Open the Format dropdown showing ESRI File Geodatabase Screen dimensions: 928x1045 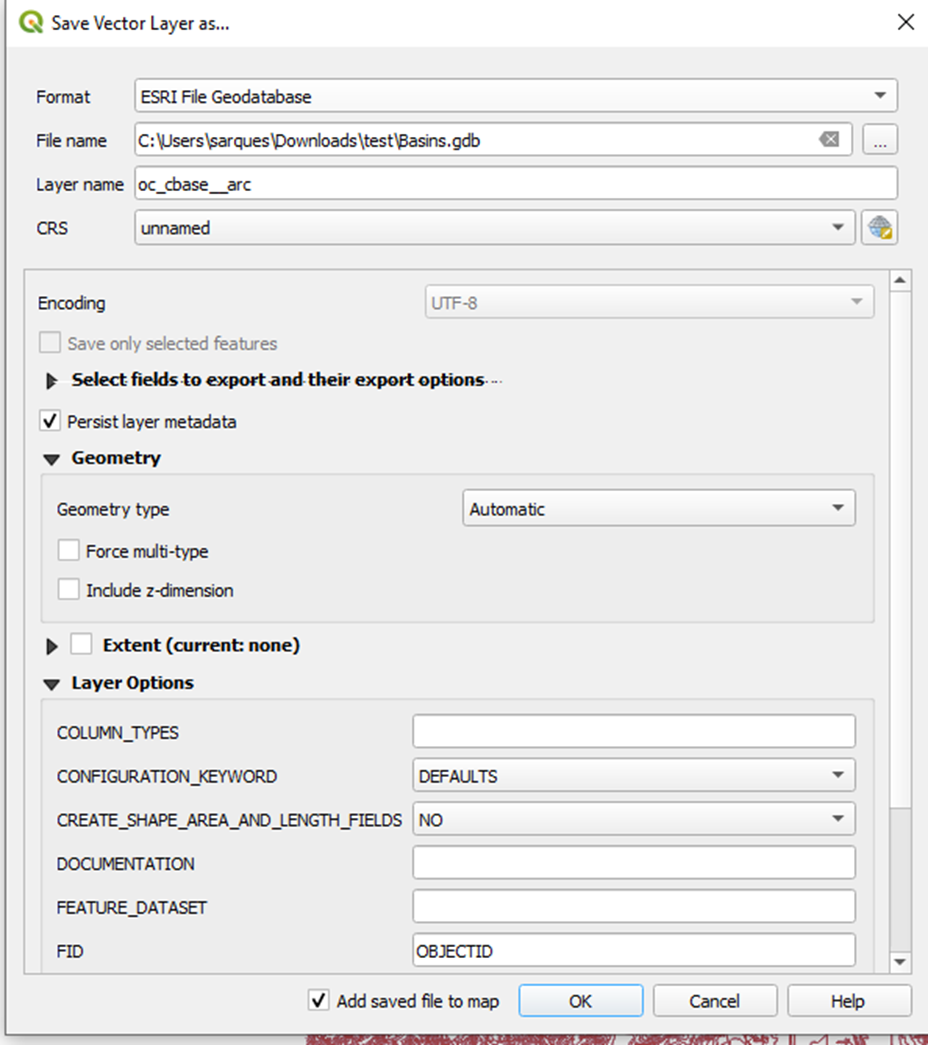pos(516,96)
